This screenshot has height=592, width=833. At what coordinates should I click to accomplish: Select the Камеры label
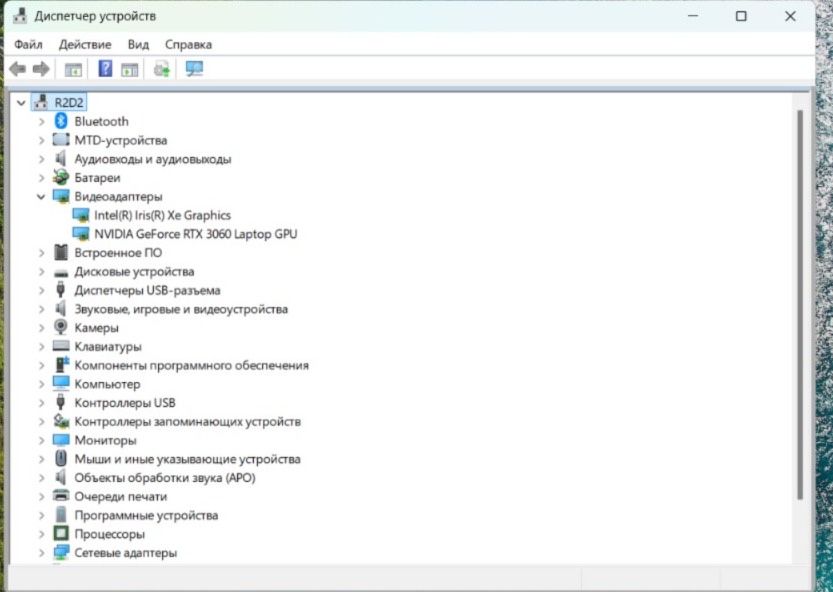(x=96, y=328)
